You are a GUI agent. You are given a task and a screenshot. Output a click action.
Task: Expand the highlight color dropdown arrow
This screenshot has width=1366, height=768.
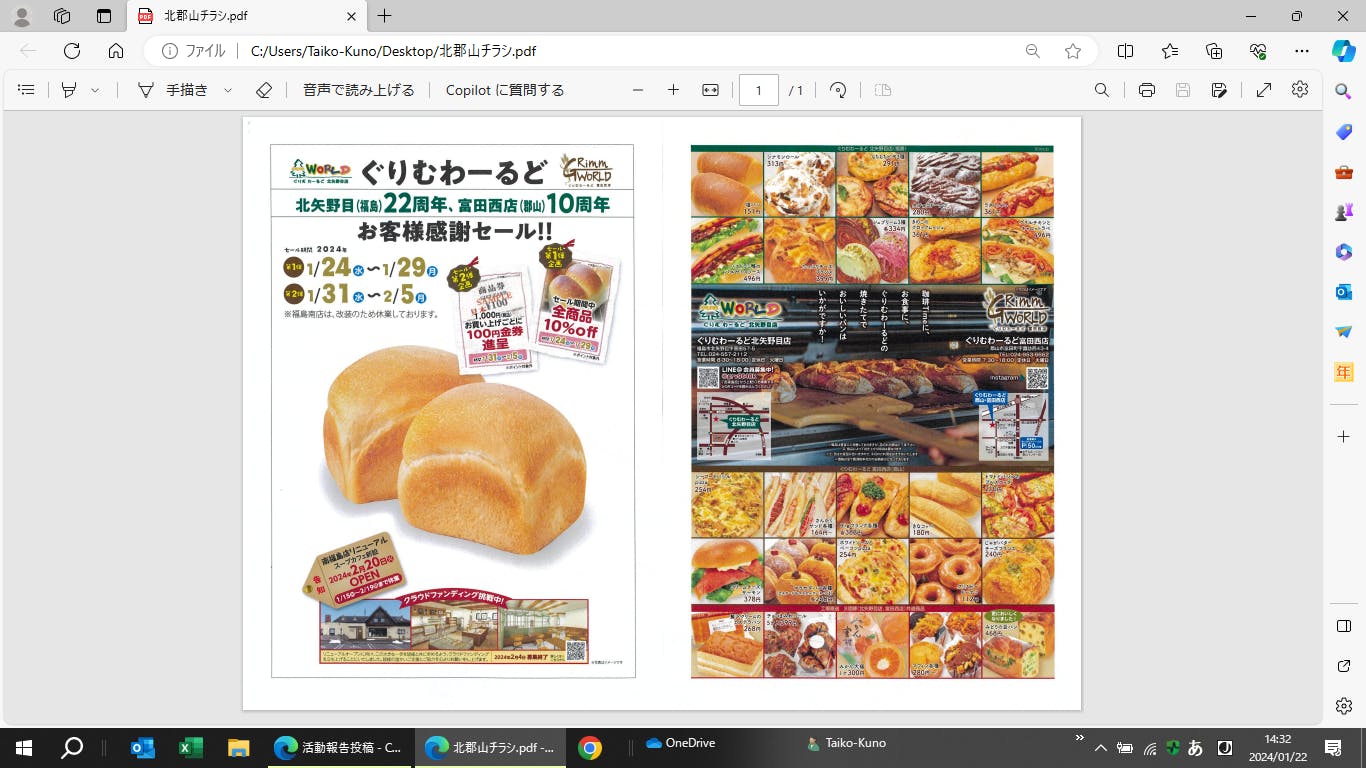pyautogui.click(x=95, y=90)
